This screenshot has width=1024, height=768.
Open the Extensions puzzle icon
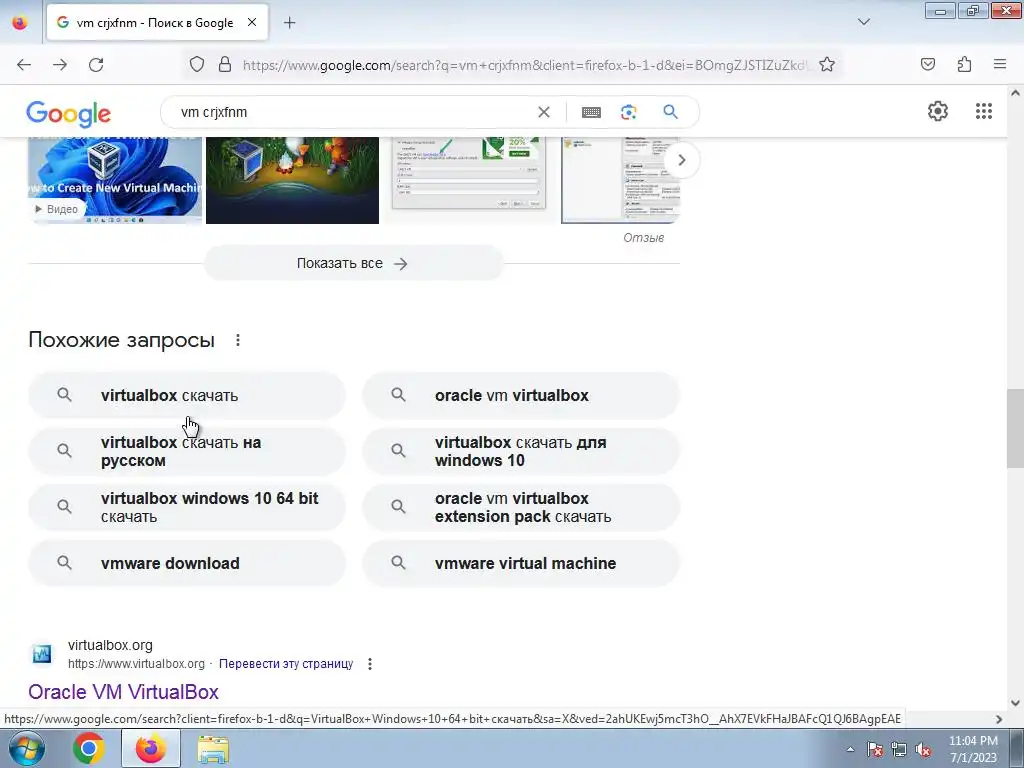pyautogui.click(x=964, y=65)
